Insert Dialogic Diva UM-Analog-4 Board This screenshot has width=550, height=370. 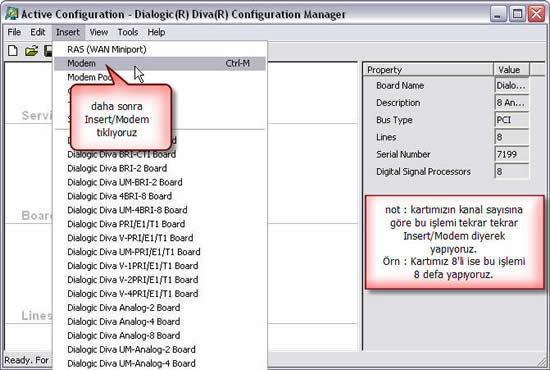pos(160,364)
